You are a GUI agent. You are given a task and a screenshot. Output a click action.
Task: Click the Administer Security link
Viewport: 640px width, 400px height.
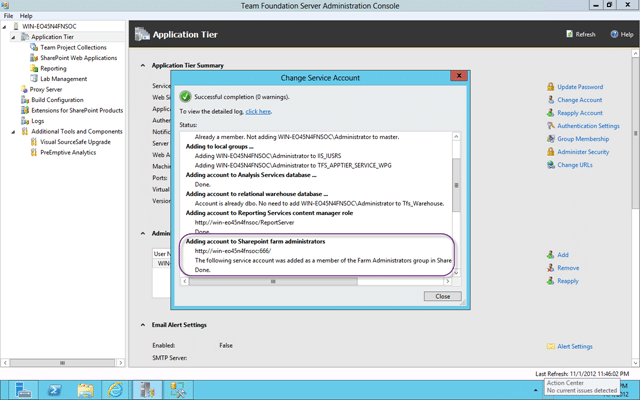583,152
